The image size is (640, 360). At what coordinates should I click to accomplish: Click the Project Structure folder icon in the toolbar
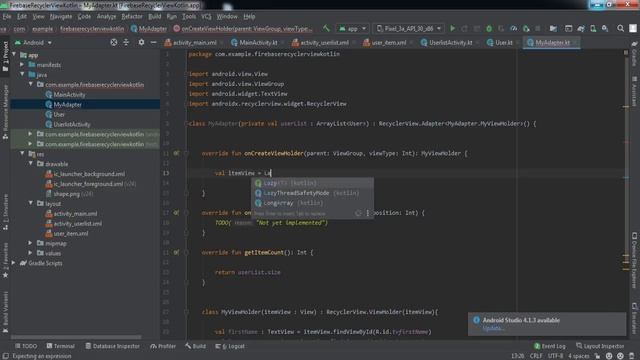pos(553,28)
